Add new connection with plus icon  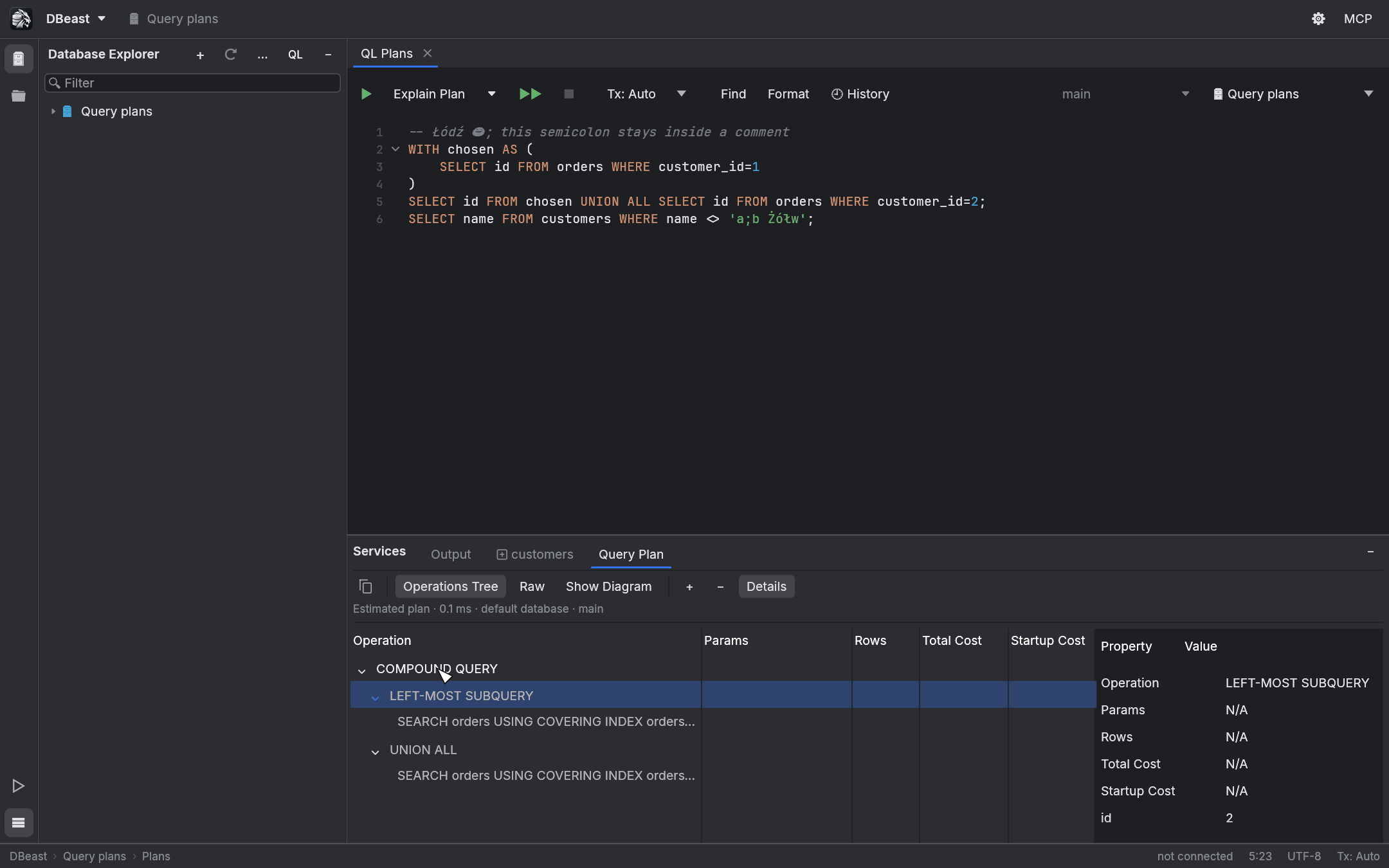pos(200,55)
